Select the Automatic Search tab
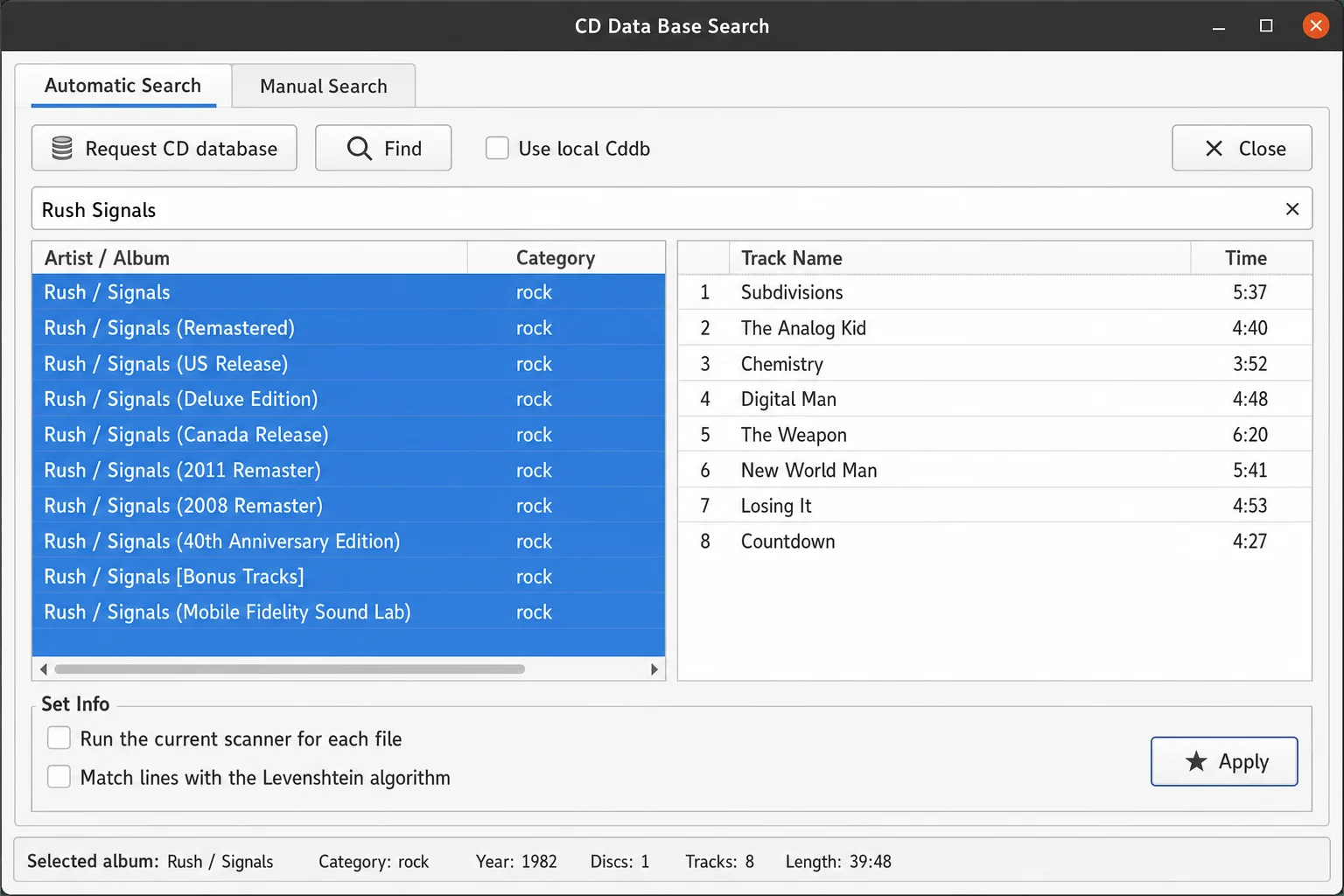The height and width of the screenshot is (896, 1344). [x=123, y=86]
